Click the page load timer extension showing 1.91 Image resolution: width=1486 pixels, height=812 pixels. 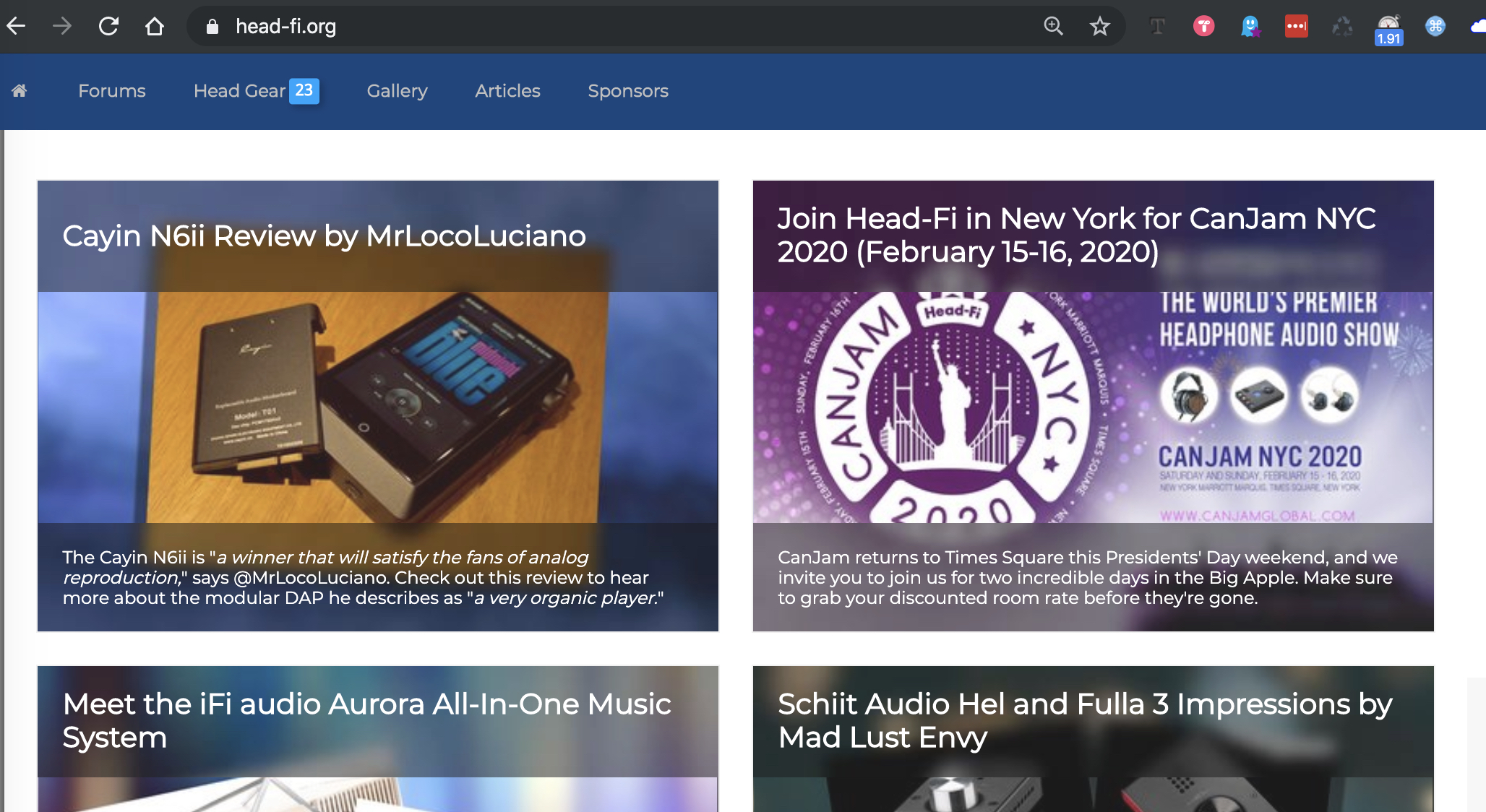coord(1388,29)
